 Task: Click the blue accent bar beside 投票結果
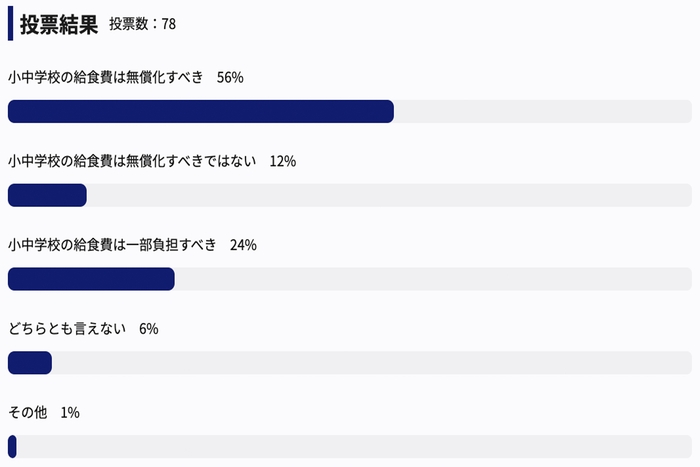tap(10, 24)
